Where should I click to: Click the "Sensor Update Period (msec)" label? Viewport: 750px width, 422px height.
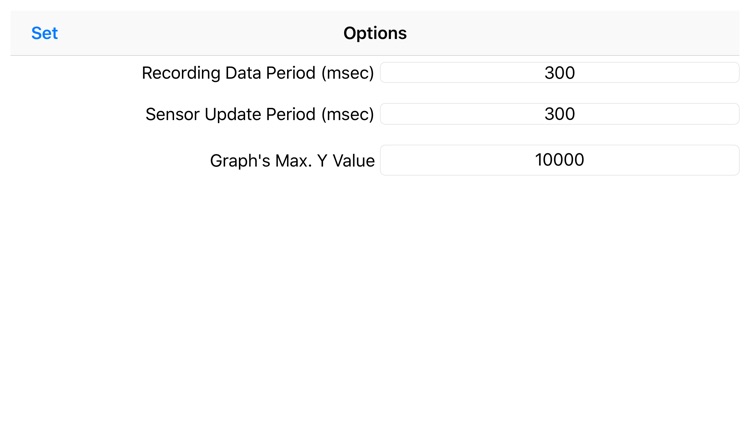tap(260, 114)
